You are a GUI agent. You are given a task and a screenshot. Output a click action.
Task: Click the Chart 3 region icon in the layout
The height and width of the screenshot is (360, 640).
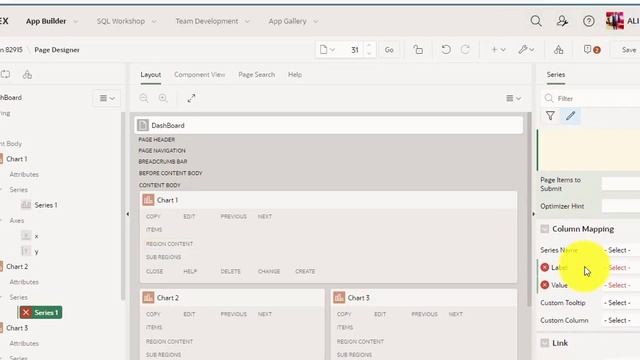click(x=339, y=298)
